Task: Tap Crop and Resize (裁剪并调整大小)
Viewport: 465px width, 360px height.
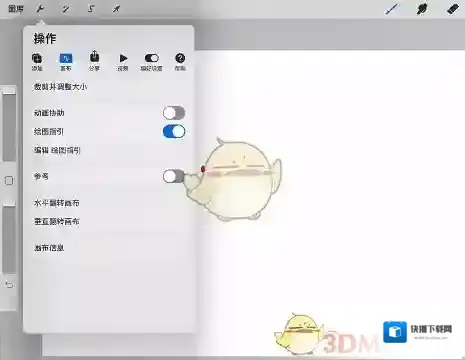Action: [x=60, y=87]
